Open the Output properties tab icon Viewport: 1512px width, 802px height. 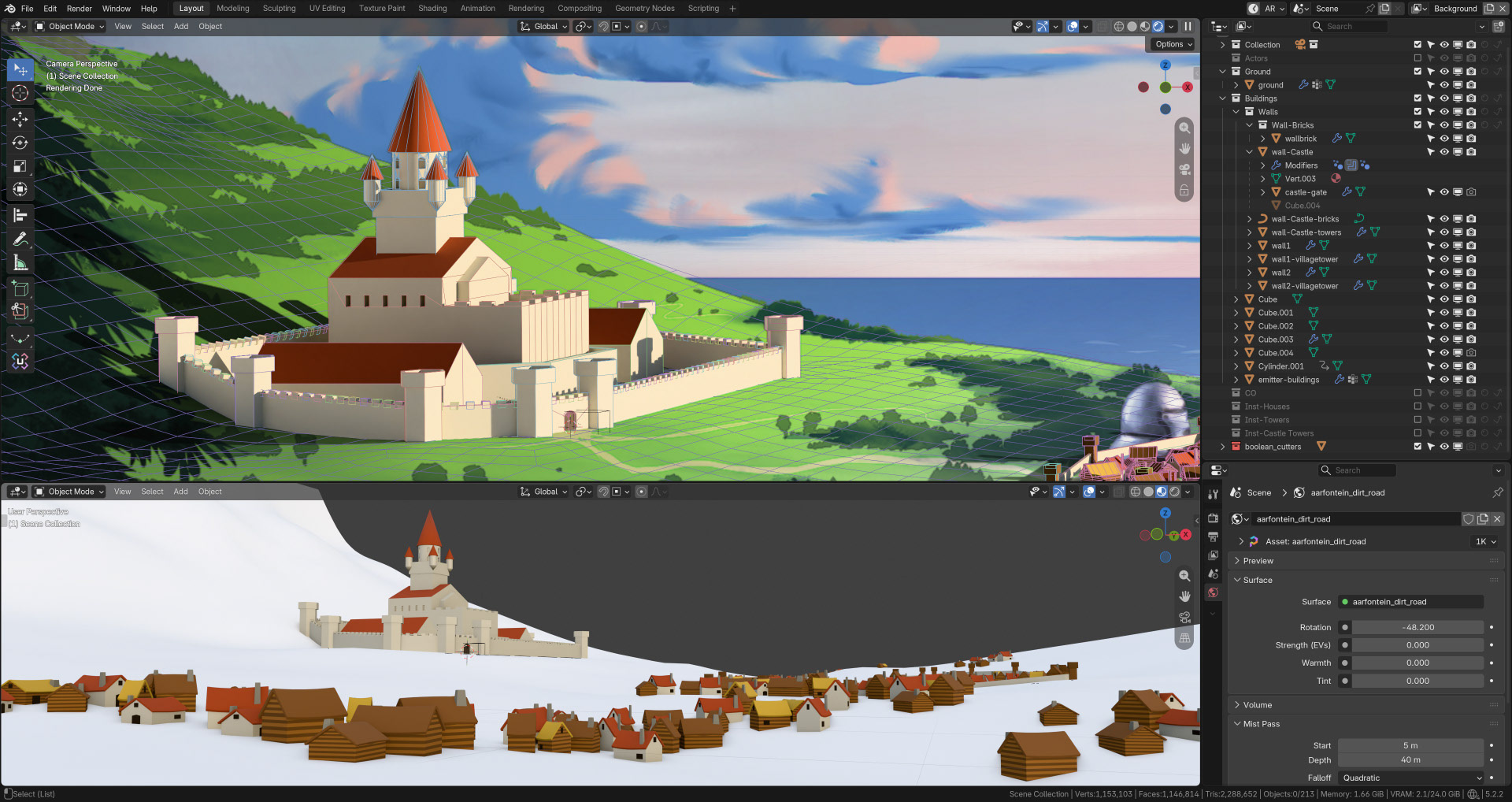point(1214,537)
